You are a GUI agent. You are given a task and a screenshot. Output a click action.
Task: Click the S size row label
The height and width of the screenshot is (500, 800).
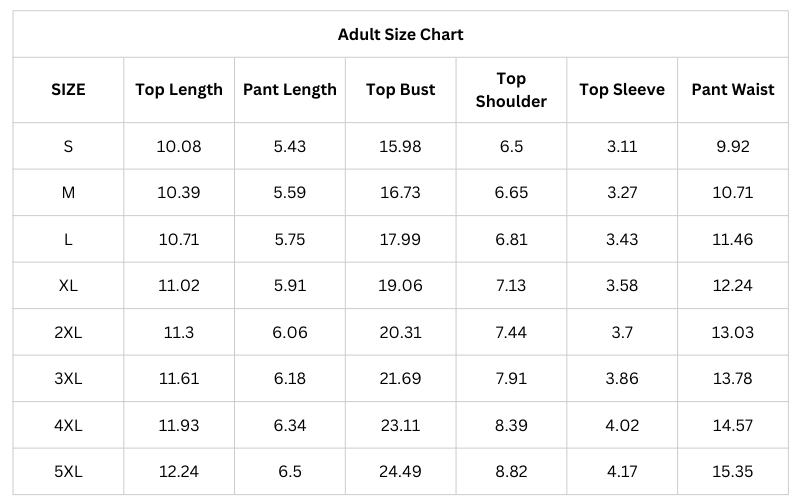[x=68, y=146]
